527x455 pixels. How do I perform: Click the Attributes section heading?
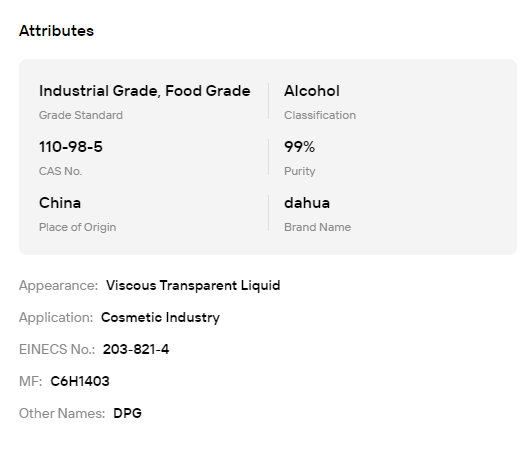click(56, 31)
